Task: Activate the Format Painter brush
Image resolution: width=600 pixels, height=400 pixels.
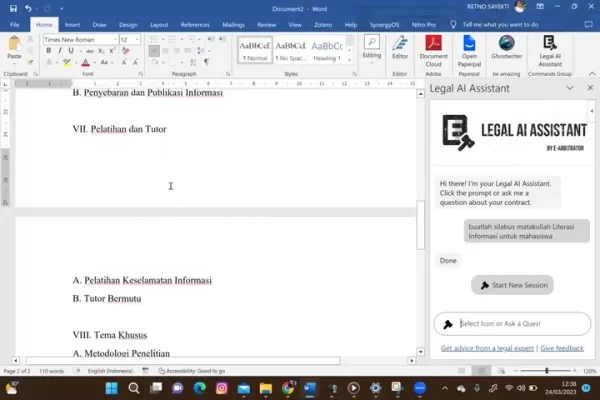Action: (x=30, y=62)
